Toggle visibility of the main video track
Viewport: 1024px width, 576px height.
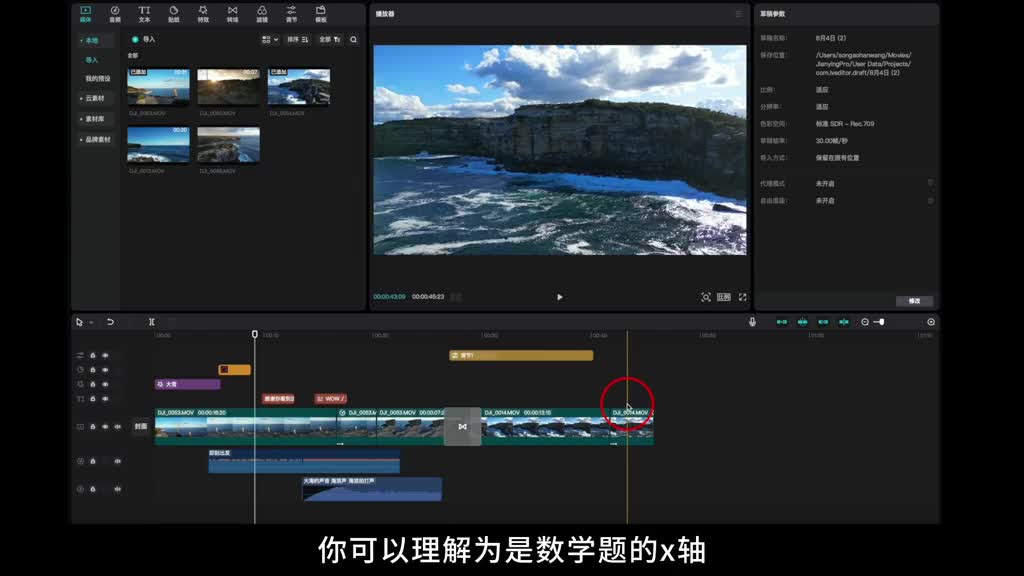point(105,427)
